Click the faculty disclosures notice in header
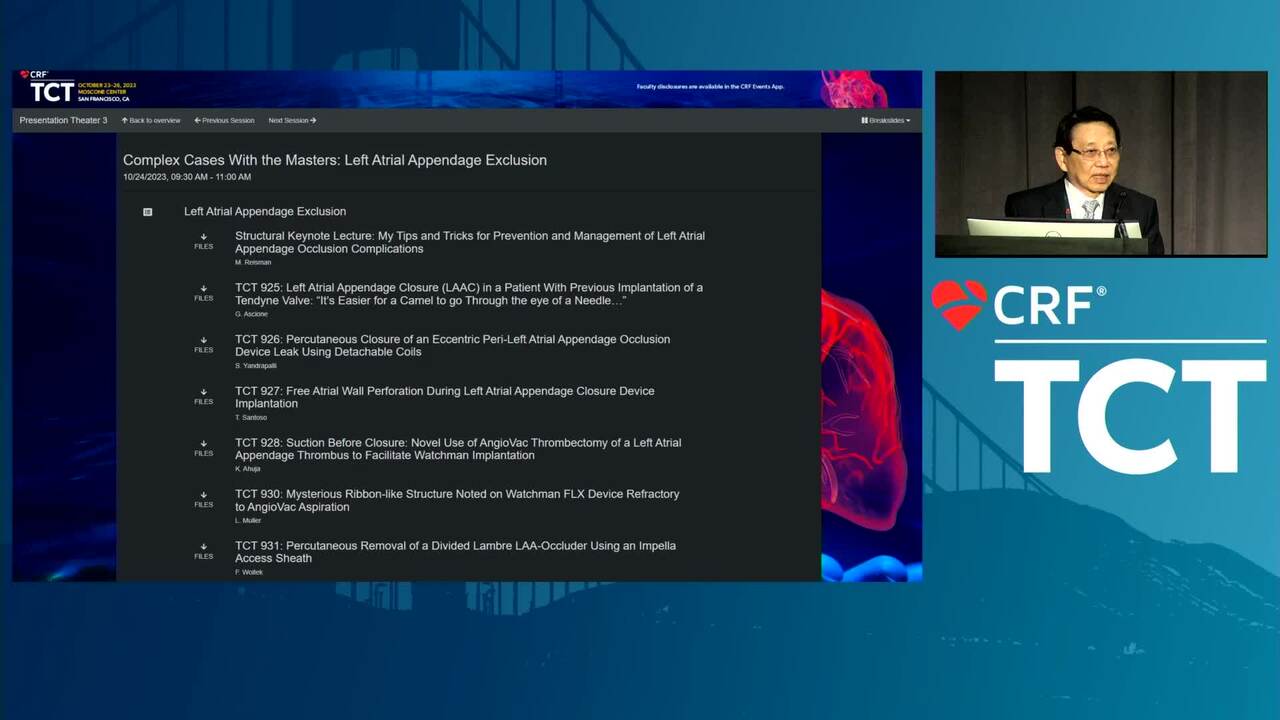1280x720 pixels. tap(710, 87)
